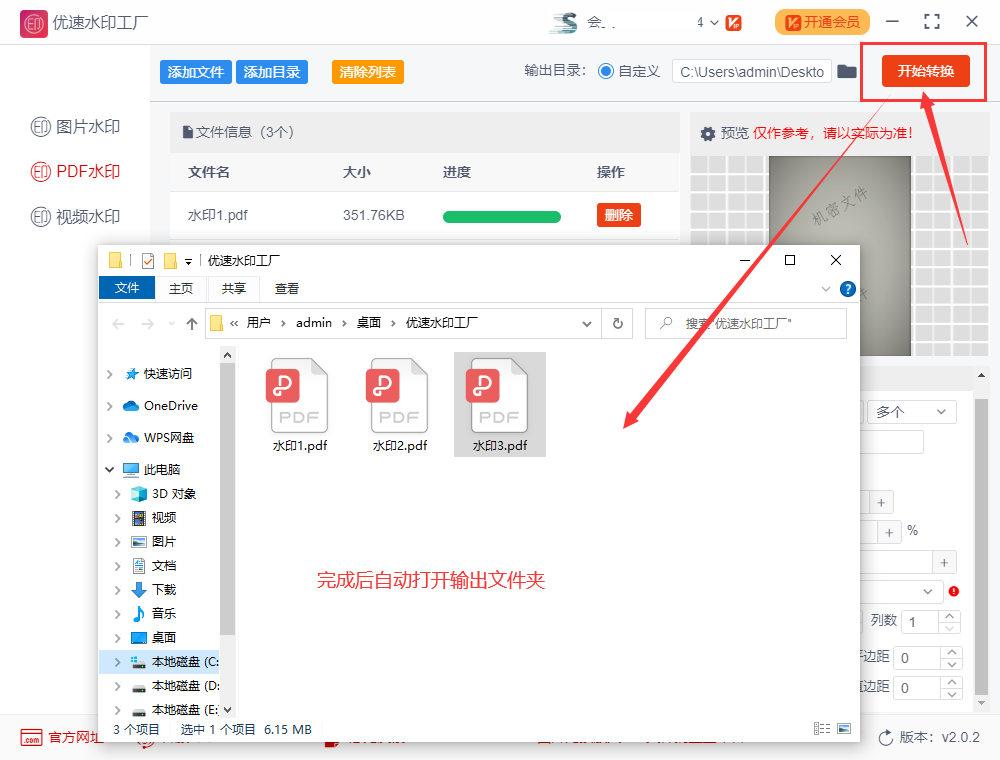Select the 自定义 output directory radio button
Image resolution: width=1000 pixels, height=760 pixels.
[607, 71]
